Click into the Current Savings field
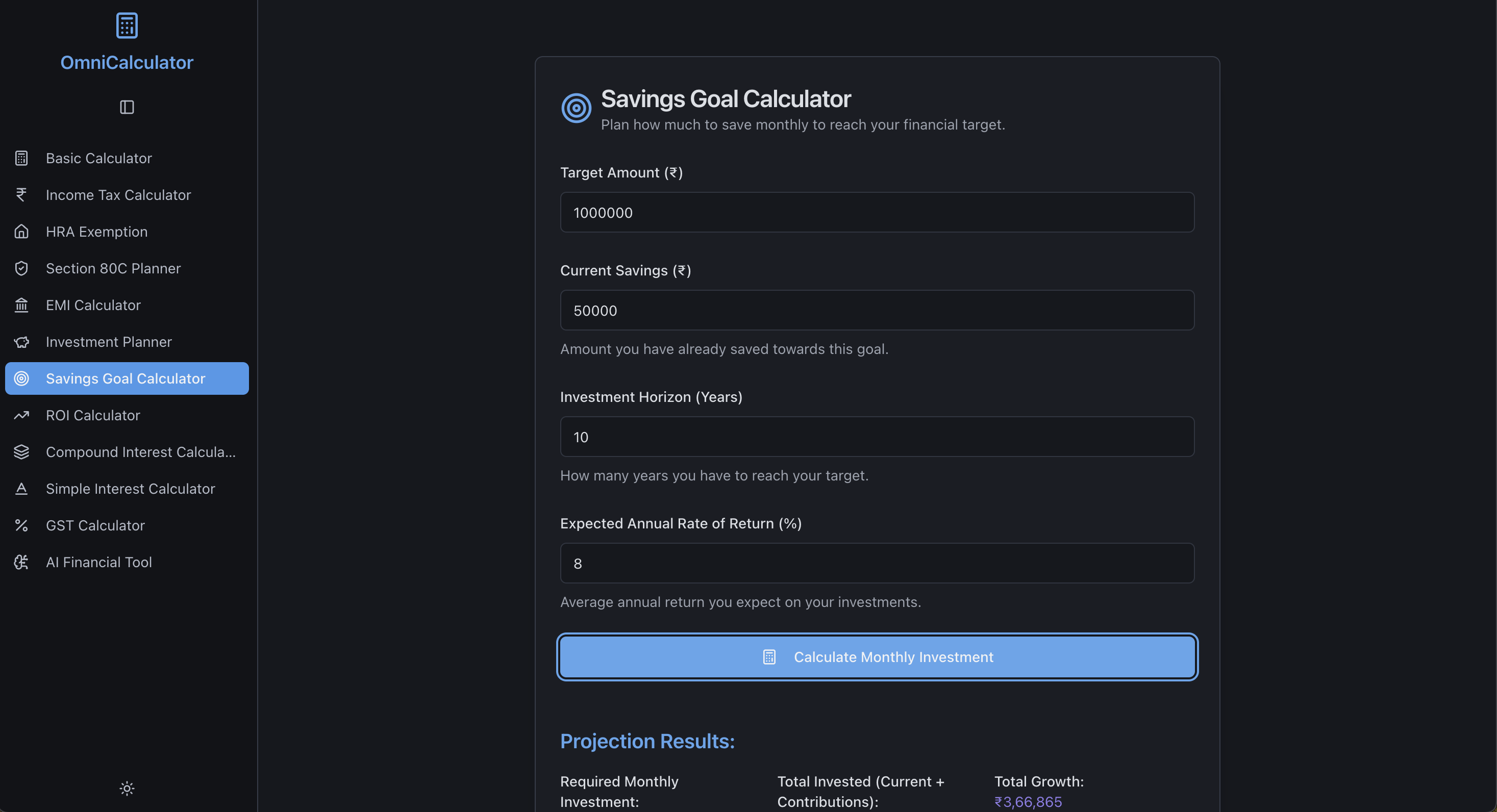 click(x=877, y=311)
